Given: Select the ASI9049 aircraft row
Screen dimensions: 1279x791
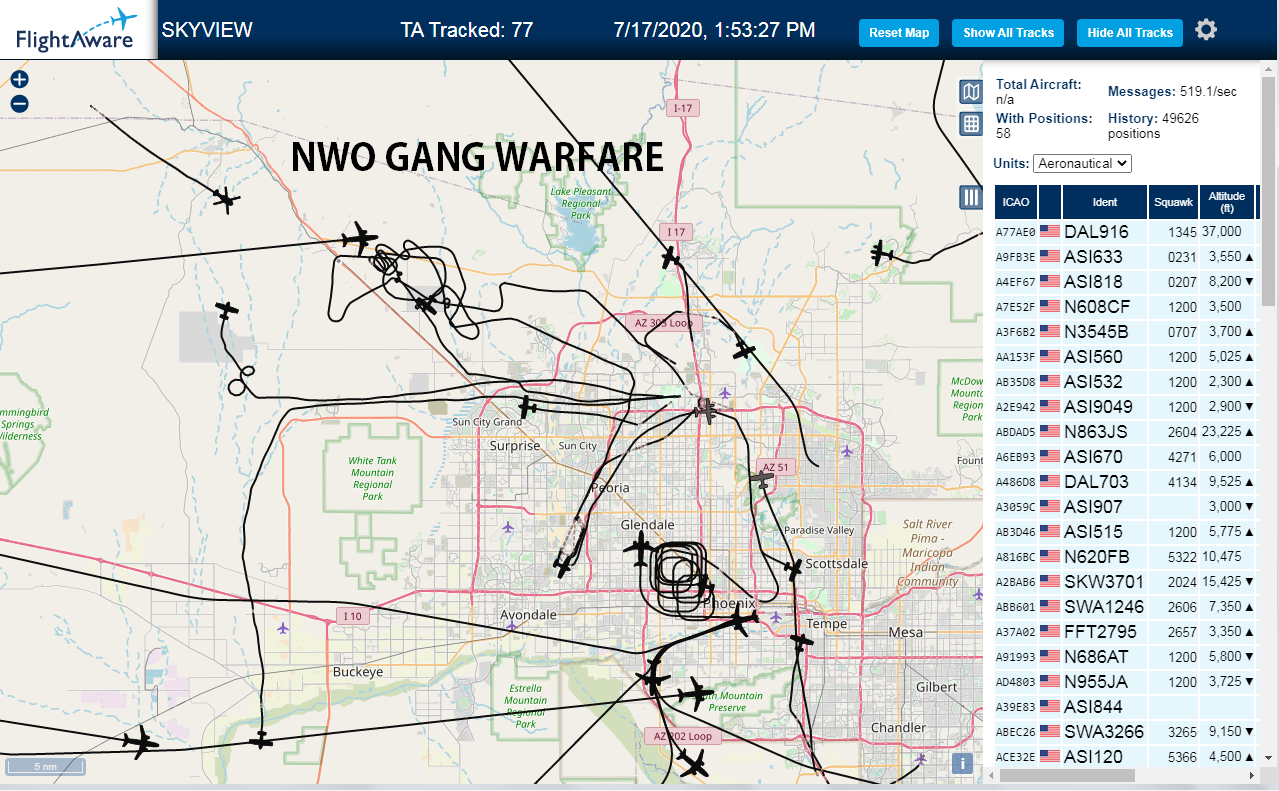Looking at the screenshot, I should (x=1125, y=407).
